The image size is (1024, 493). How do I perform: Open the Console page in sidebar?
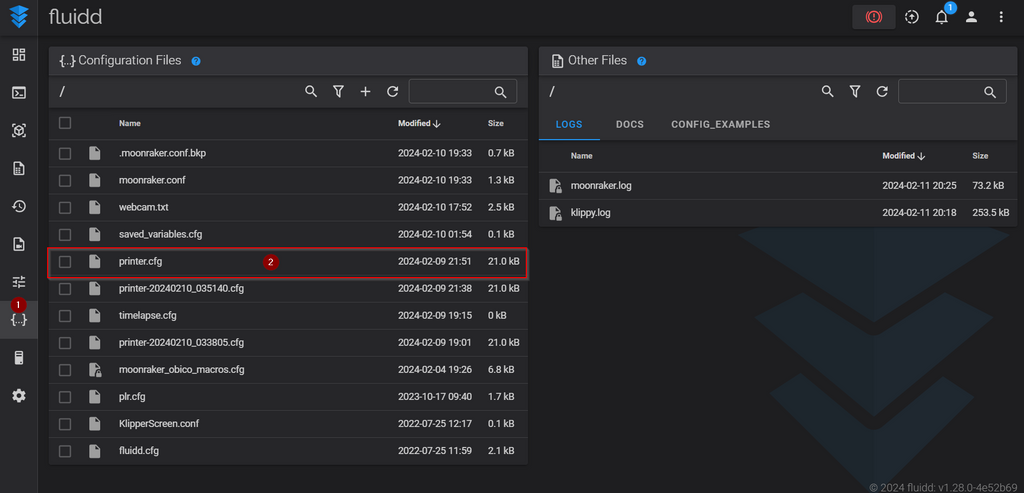[x=19, y=93]
